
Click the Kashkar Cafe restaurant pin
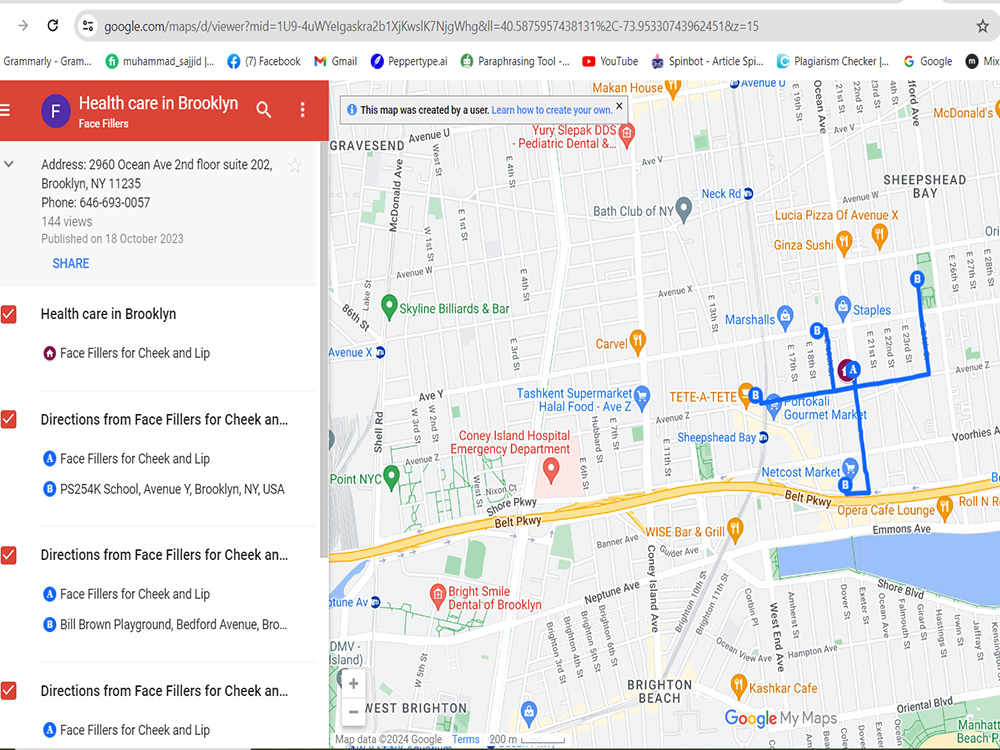click(738, 686)
